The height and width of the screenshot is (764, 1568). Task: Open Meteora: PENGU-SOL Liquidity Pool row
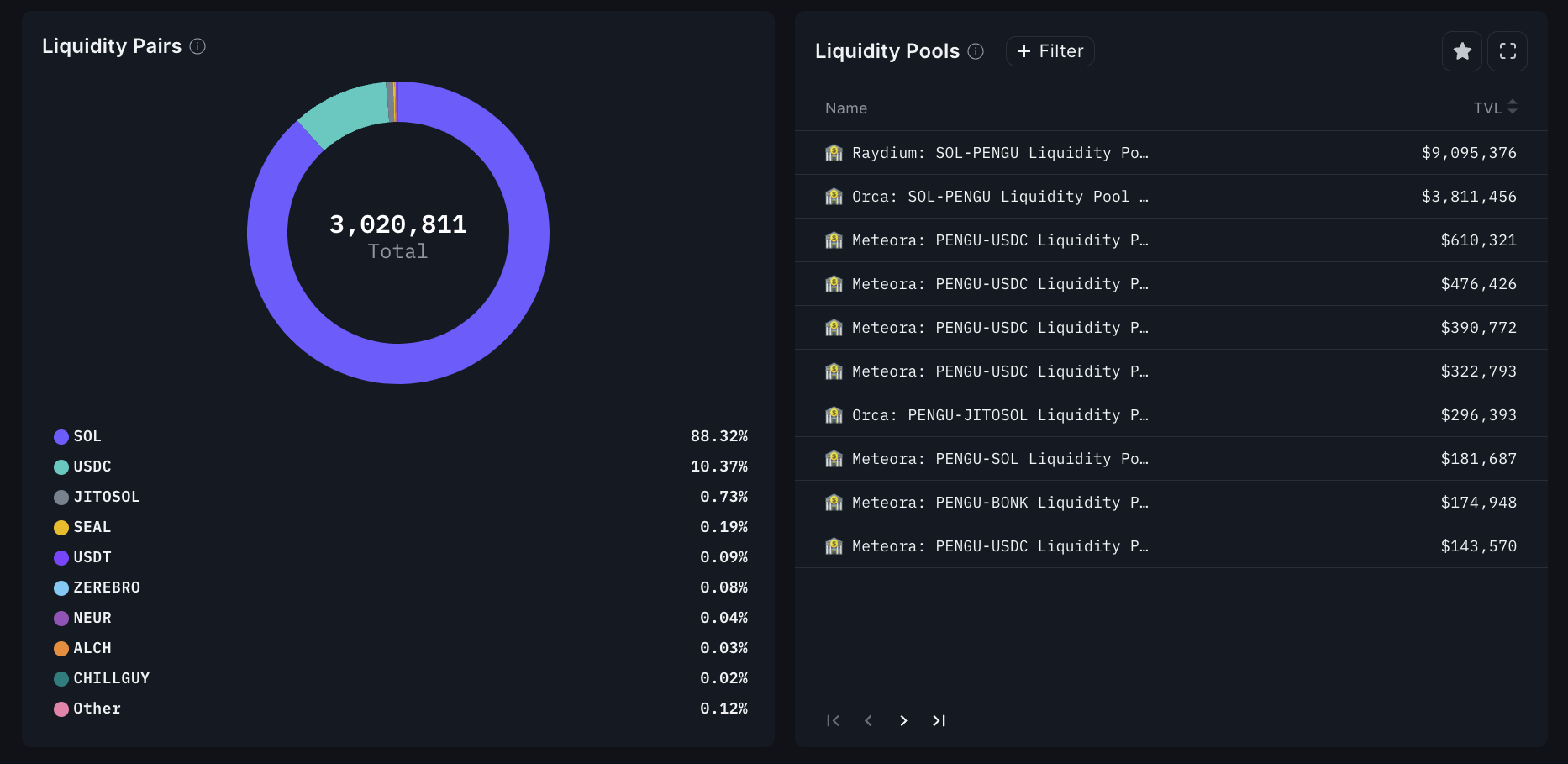(1171, 459)
